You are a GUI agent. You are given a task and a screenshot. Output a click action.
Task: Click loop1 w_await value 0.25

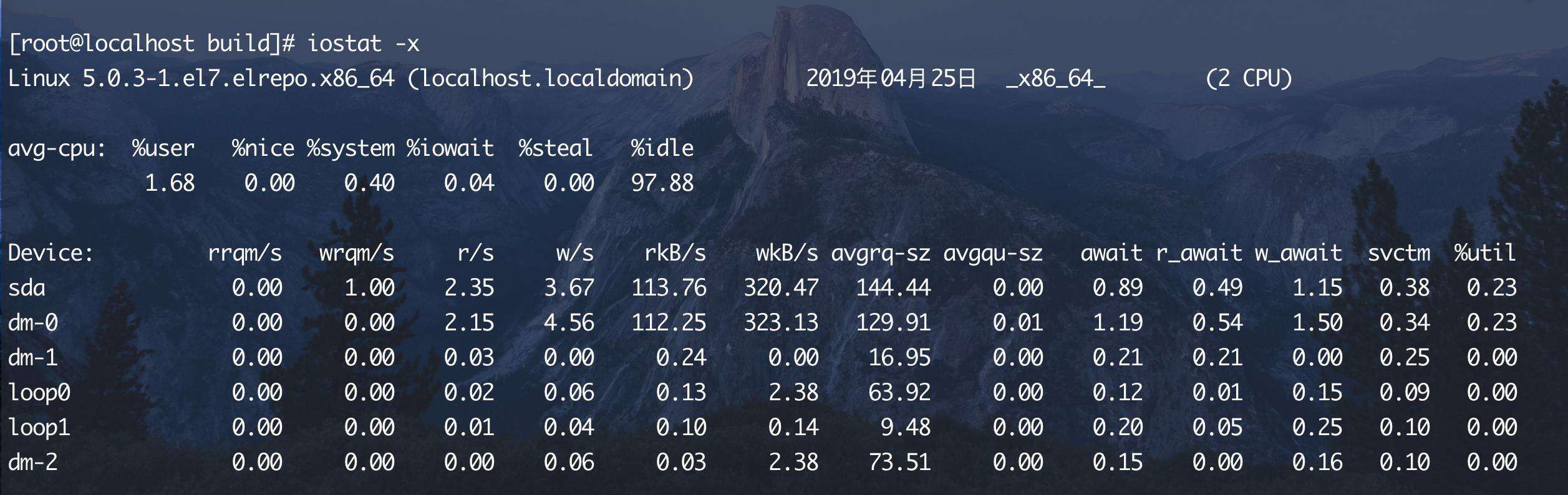tap(1318, 428)
